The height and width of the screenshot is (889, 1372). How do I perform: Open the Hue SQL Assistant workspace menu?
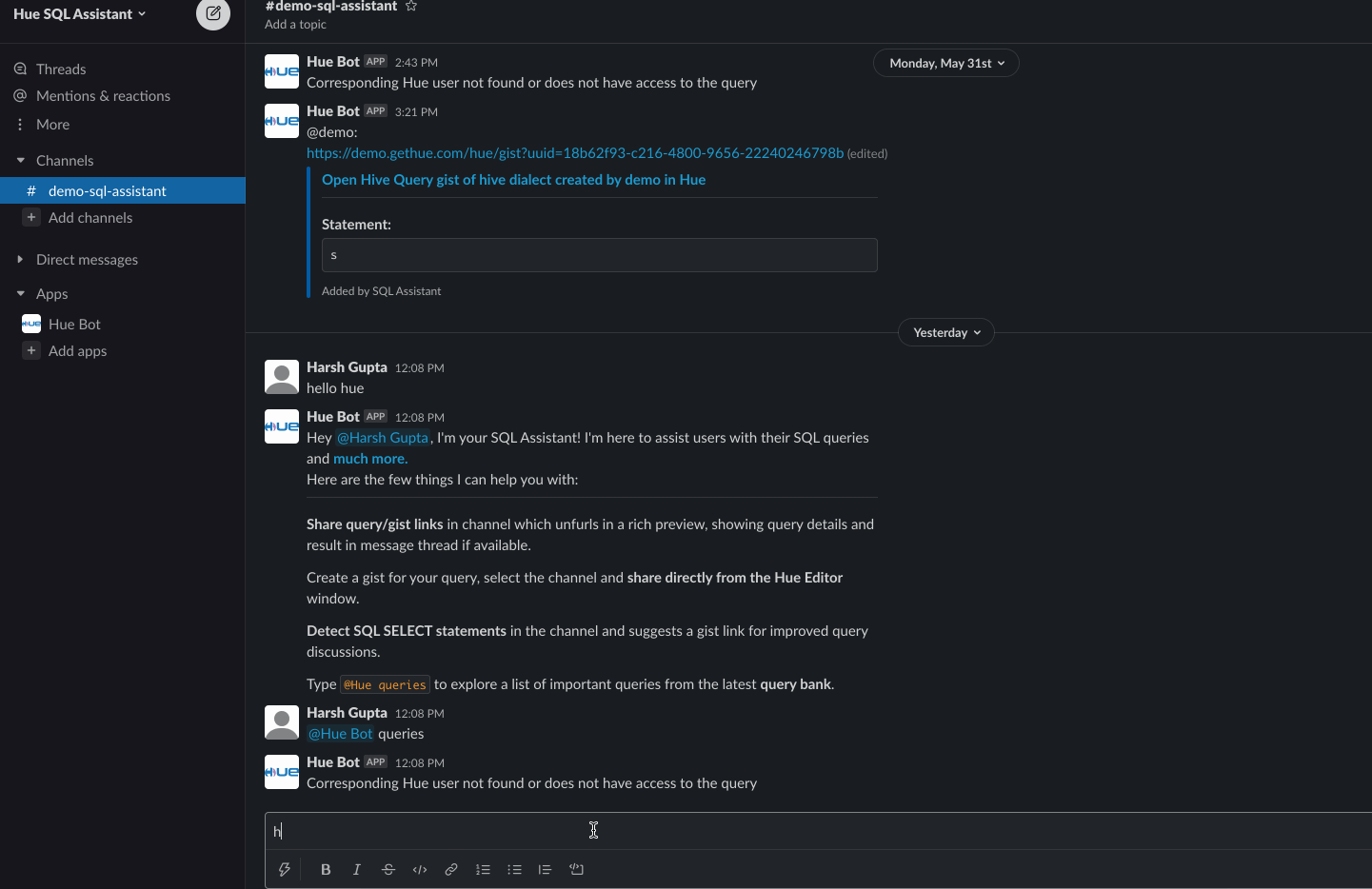pos(80,13)
